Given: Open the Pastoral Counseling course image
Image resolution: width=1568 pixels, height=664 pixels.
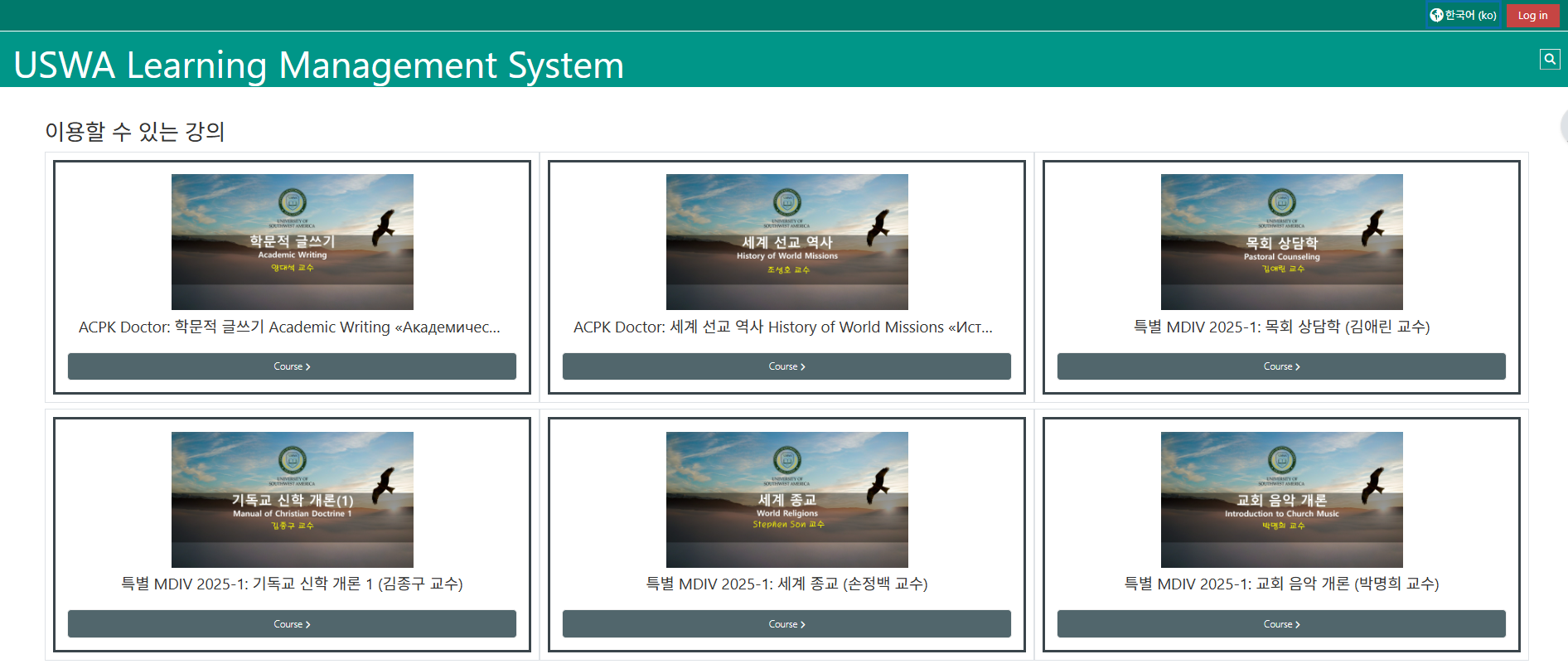Looking at the screenshot, I should click(1281, 242).
